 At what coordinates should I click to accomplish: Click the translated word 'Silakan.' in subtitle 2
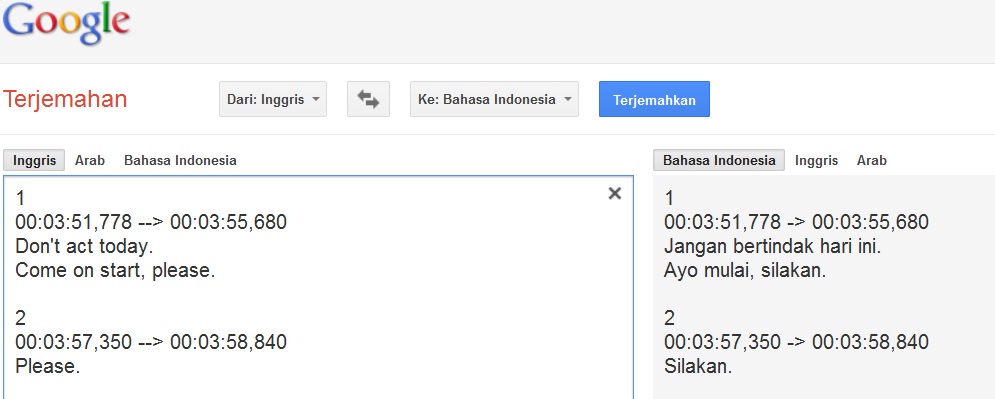(x=698, y=367)
